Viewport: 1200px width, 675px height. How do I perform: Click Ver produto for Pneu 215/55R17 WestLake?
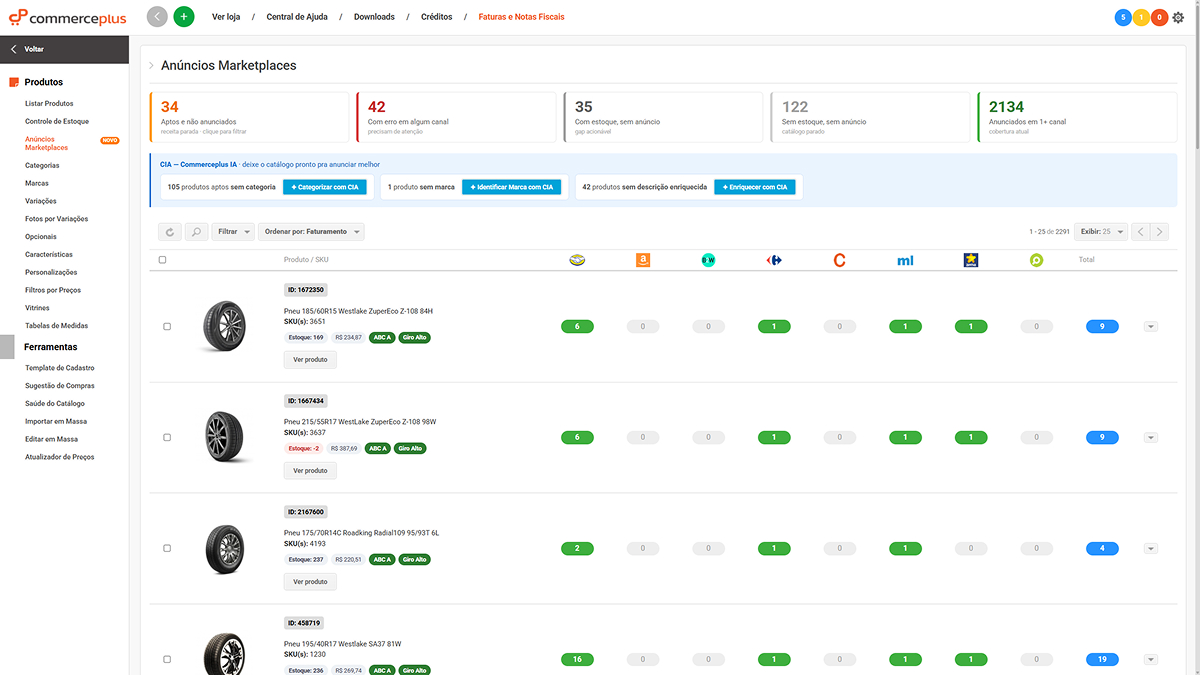point(310,471)
